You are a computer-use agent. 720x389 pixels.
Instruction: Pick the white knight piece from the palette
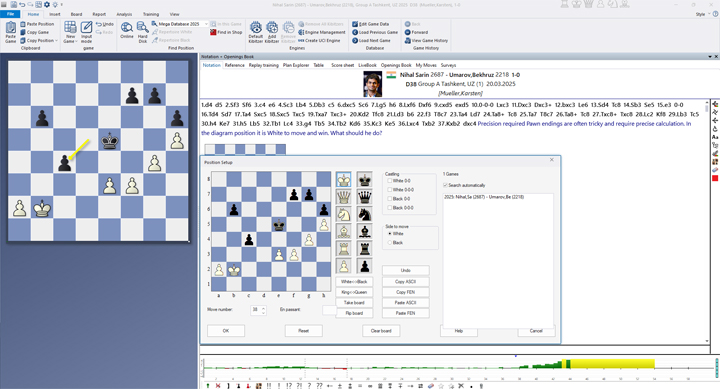[x=343, y=214]
